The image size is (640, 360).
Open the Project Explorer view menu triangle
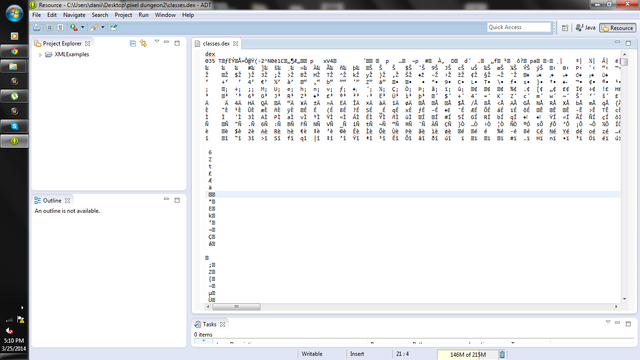tap(157, 42)
